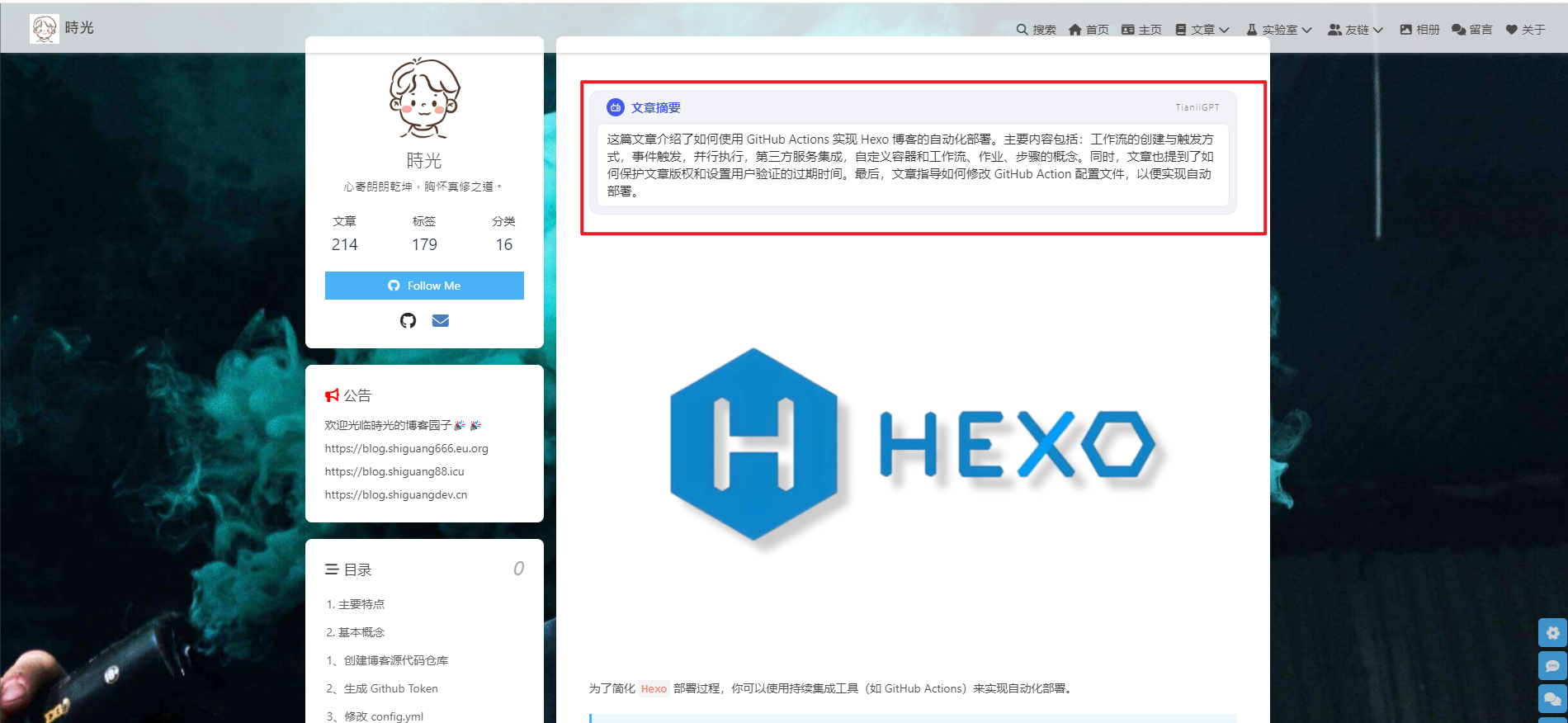The height and width of the screenshot is (723, 1568).
Task: Click the floating double comments bubble button
Action: (1552, 699)
